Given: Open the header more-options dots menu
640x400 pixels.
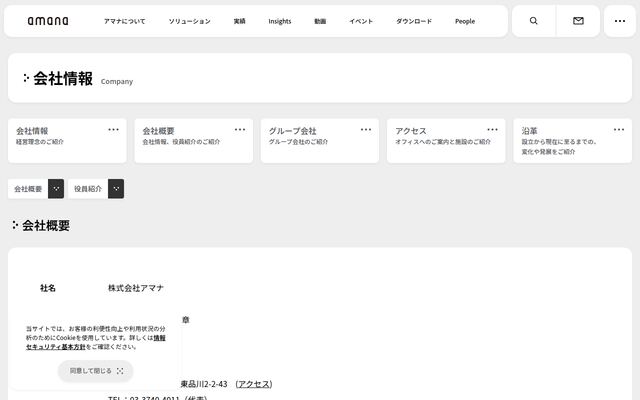Looking at the screenshot, I should pyautogui.click(x=620, y=21).
